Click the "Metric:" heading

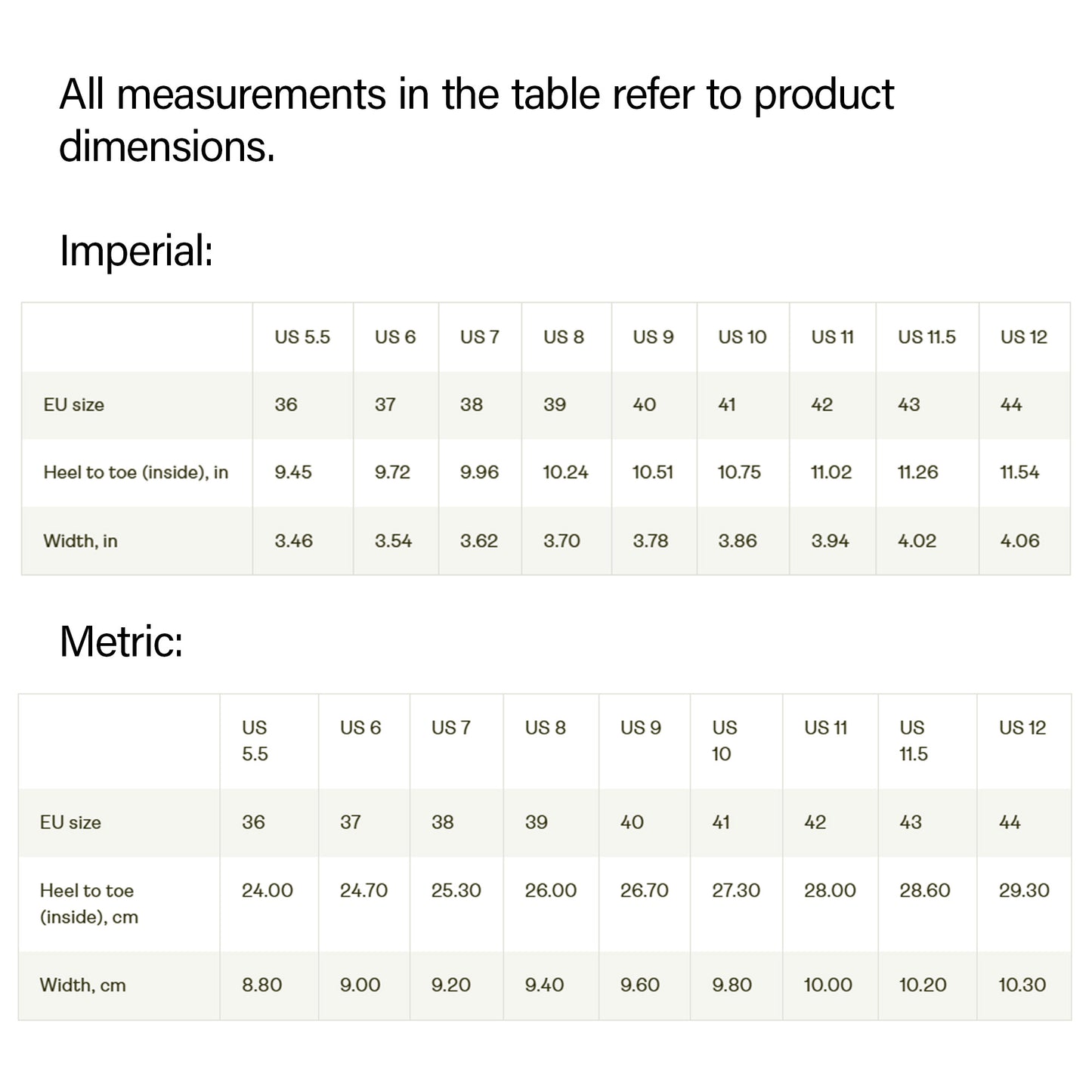pos(121,642)
